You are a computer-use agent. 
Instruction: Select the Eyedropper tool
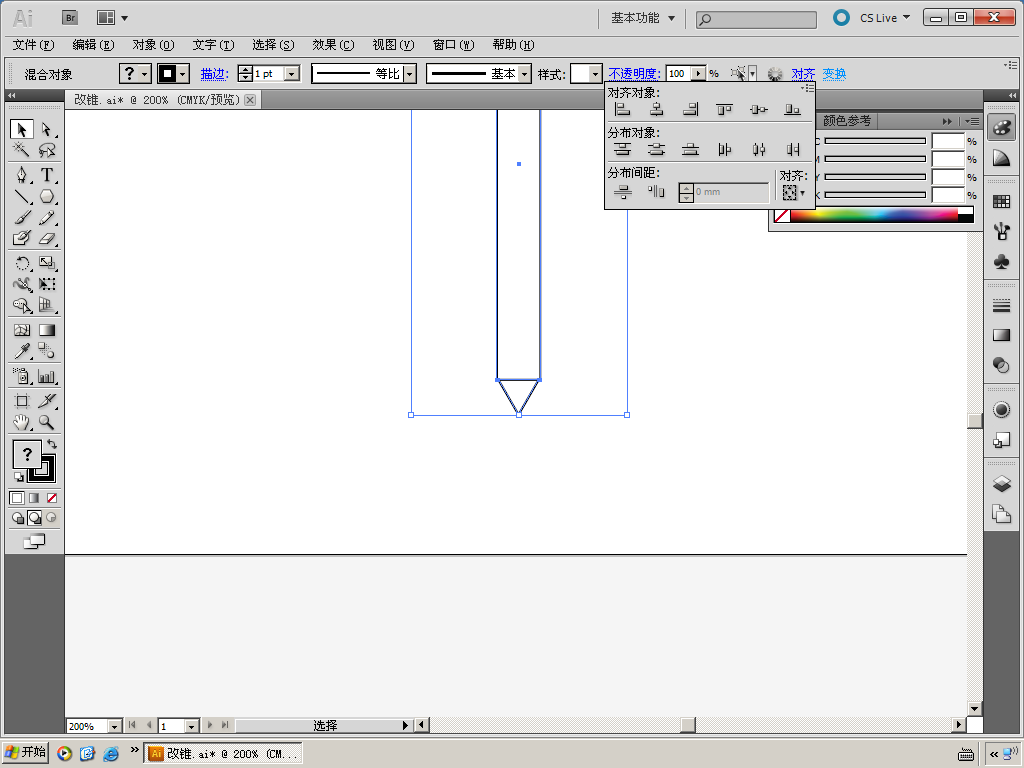(22, 351)
